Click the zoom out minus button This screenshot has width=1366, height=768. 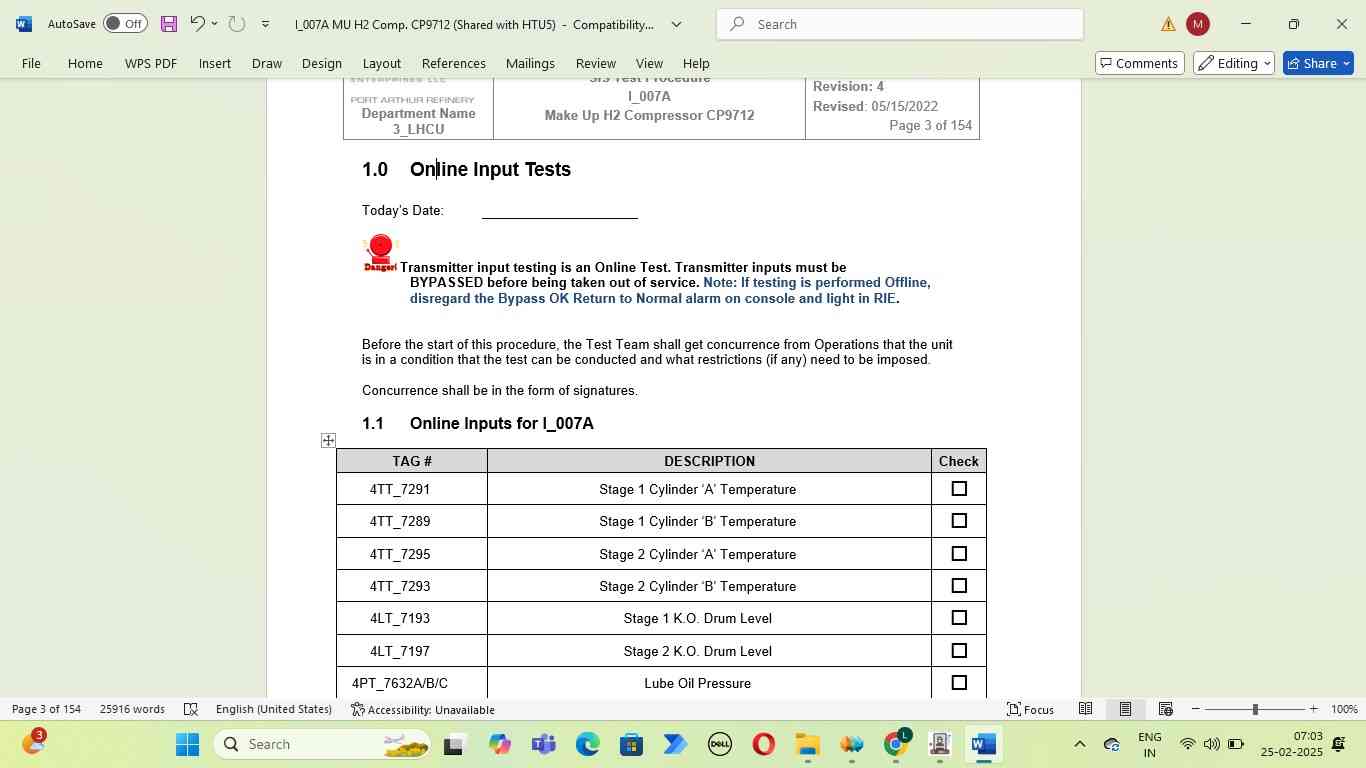pyautogui.click(x=1195, y=709)
